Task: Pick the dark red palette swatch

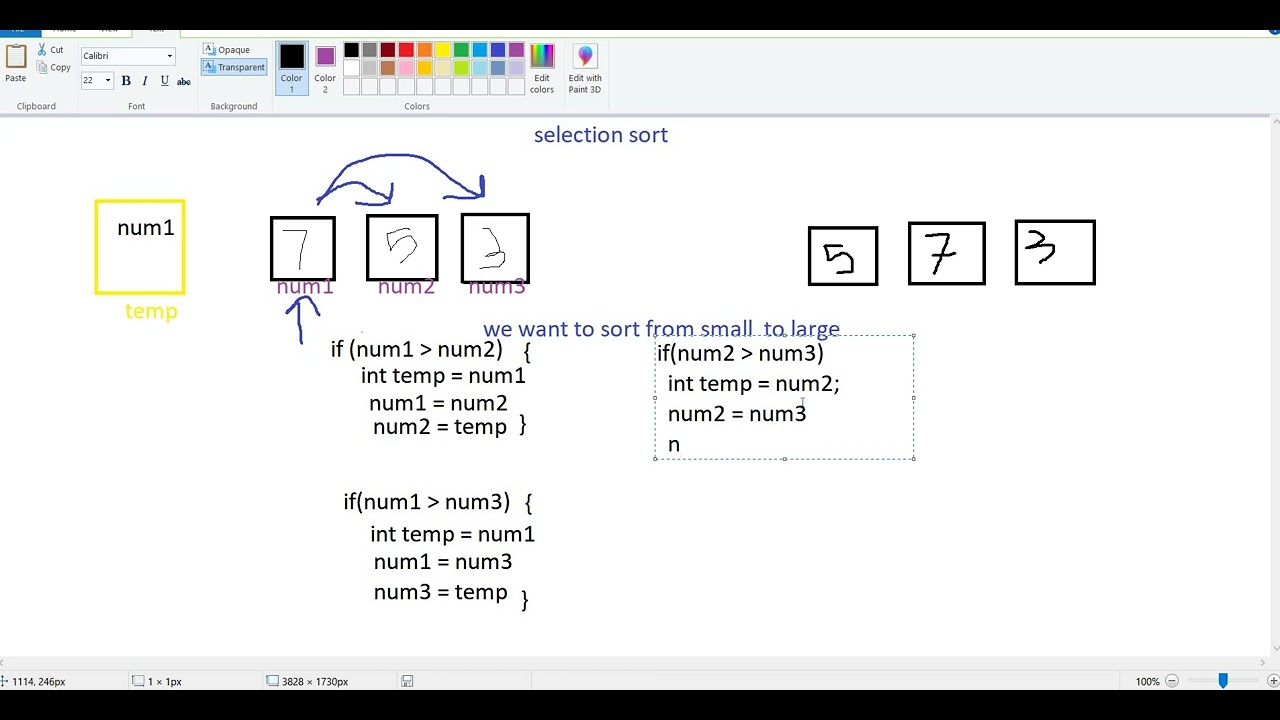Action: pyautogui.click(x=388, y=50)
